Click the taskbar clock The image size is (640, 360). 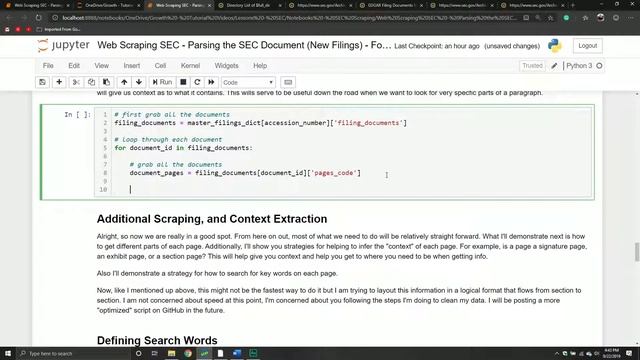tap(611, 353)
